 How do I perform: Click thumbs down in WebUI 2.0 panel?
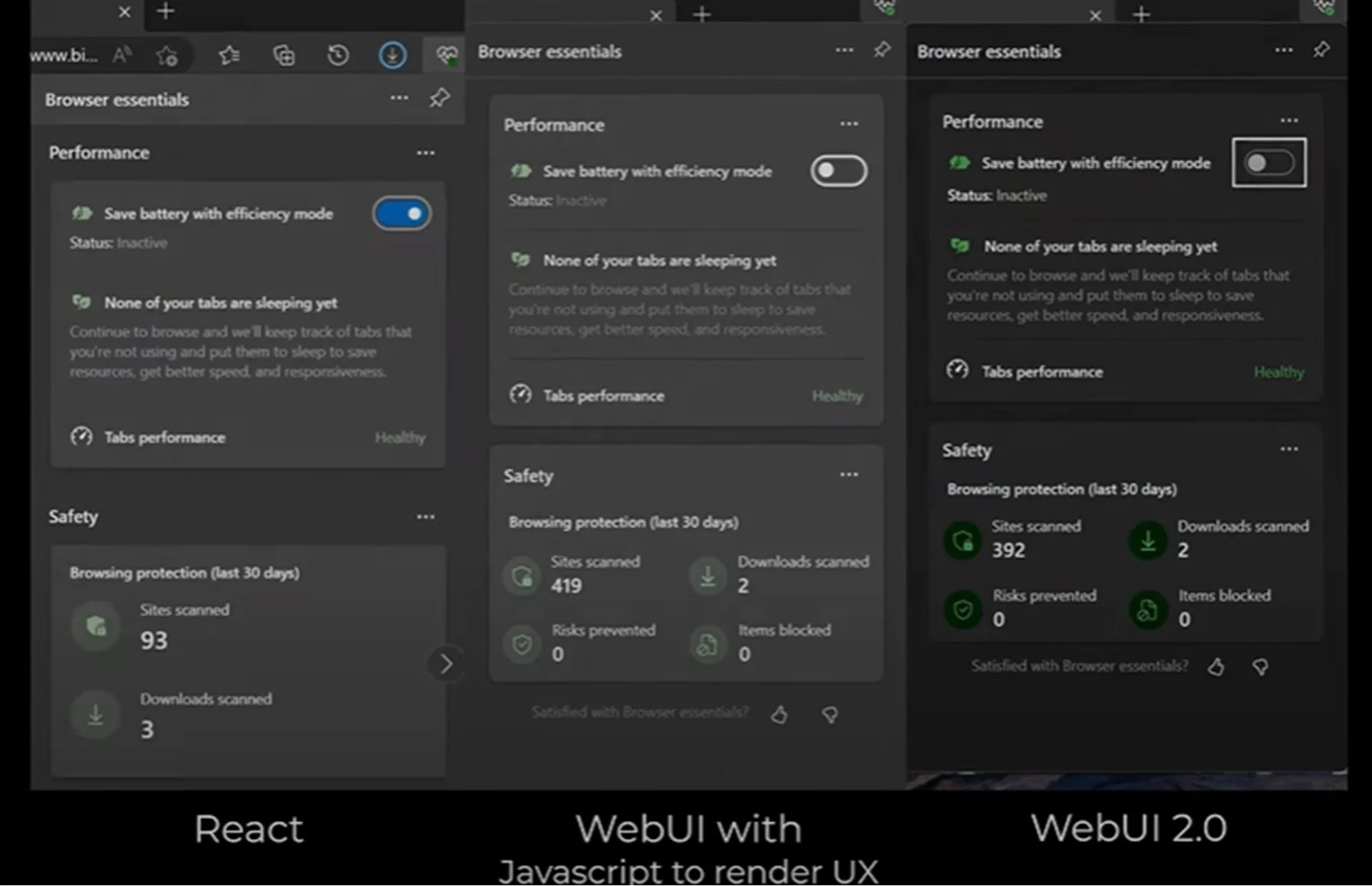pyautogui.click(x=1261, y=667)
